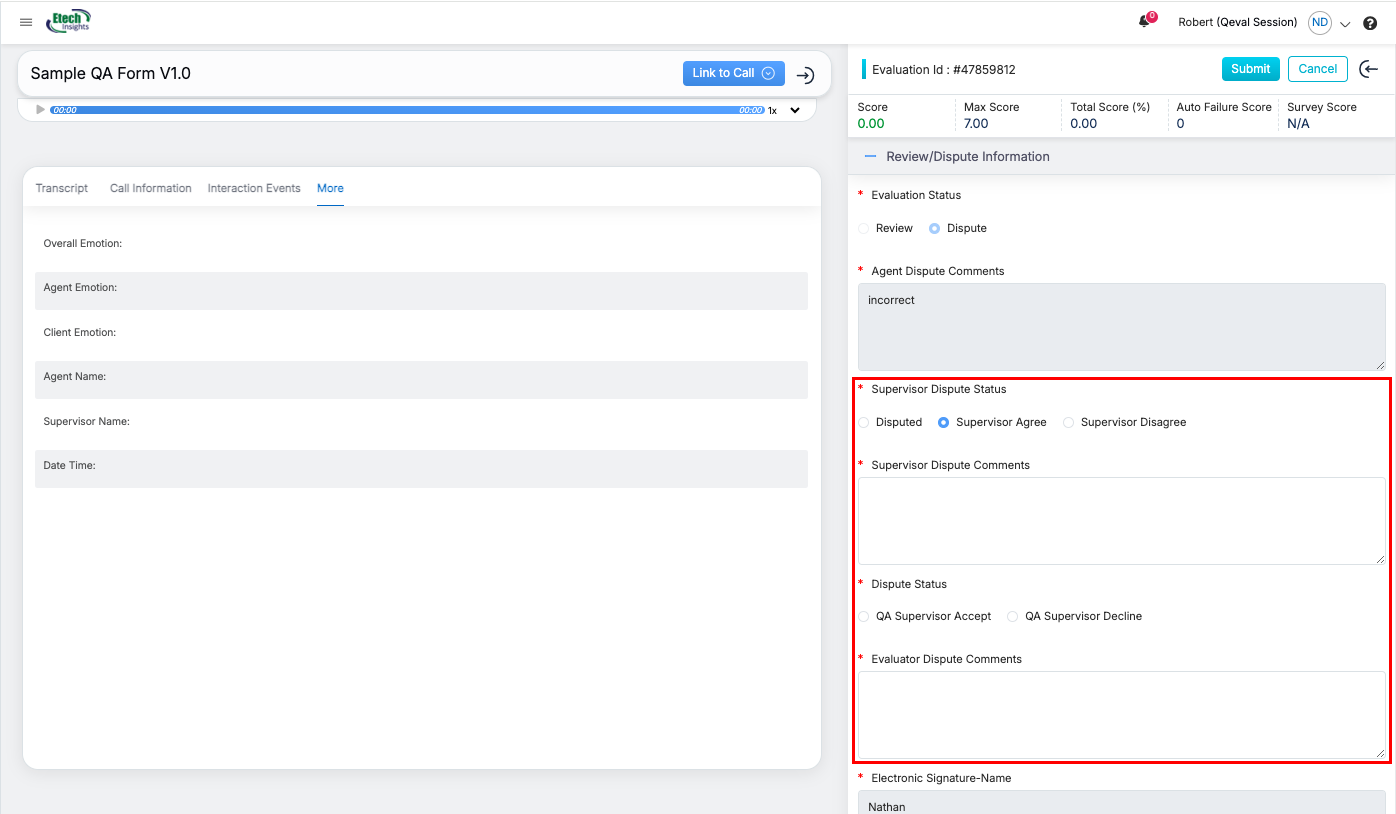Collapse left panel with arrow icon
The height and width of the screenshot is (814, 1396).
[x=805, y=75]
